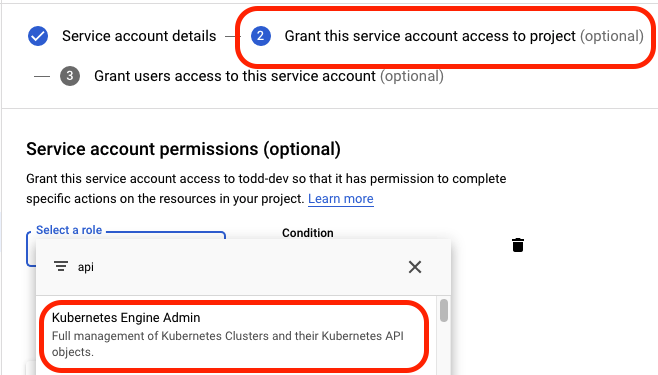The width and height of the screenshot is (658, 375).
Task: Click the role list scrollbar thumb
Action: [444, 310]
